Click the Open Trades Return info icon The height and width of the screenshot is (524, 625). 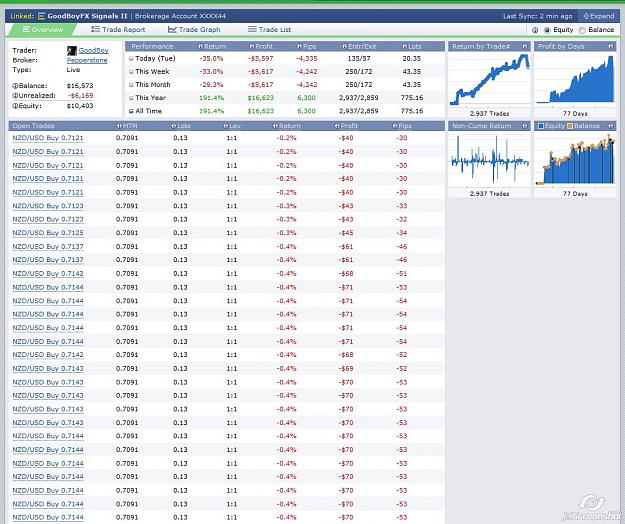275,126
